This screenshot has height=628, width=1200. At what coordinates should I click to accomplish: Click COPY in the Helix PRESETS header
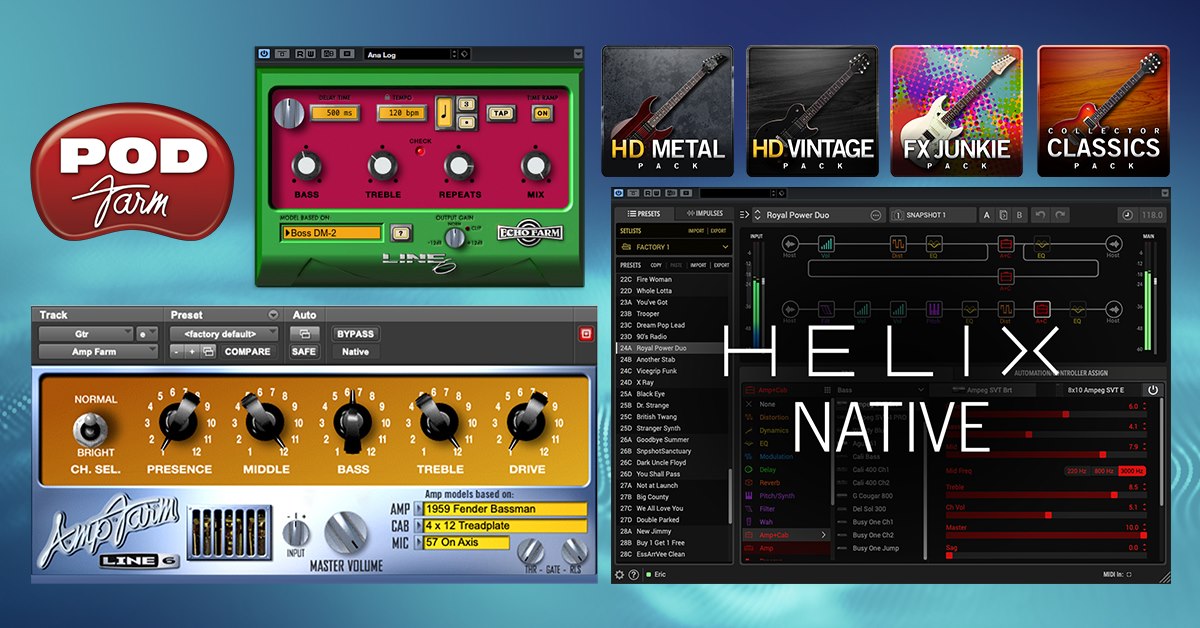[x=656, y=265]
